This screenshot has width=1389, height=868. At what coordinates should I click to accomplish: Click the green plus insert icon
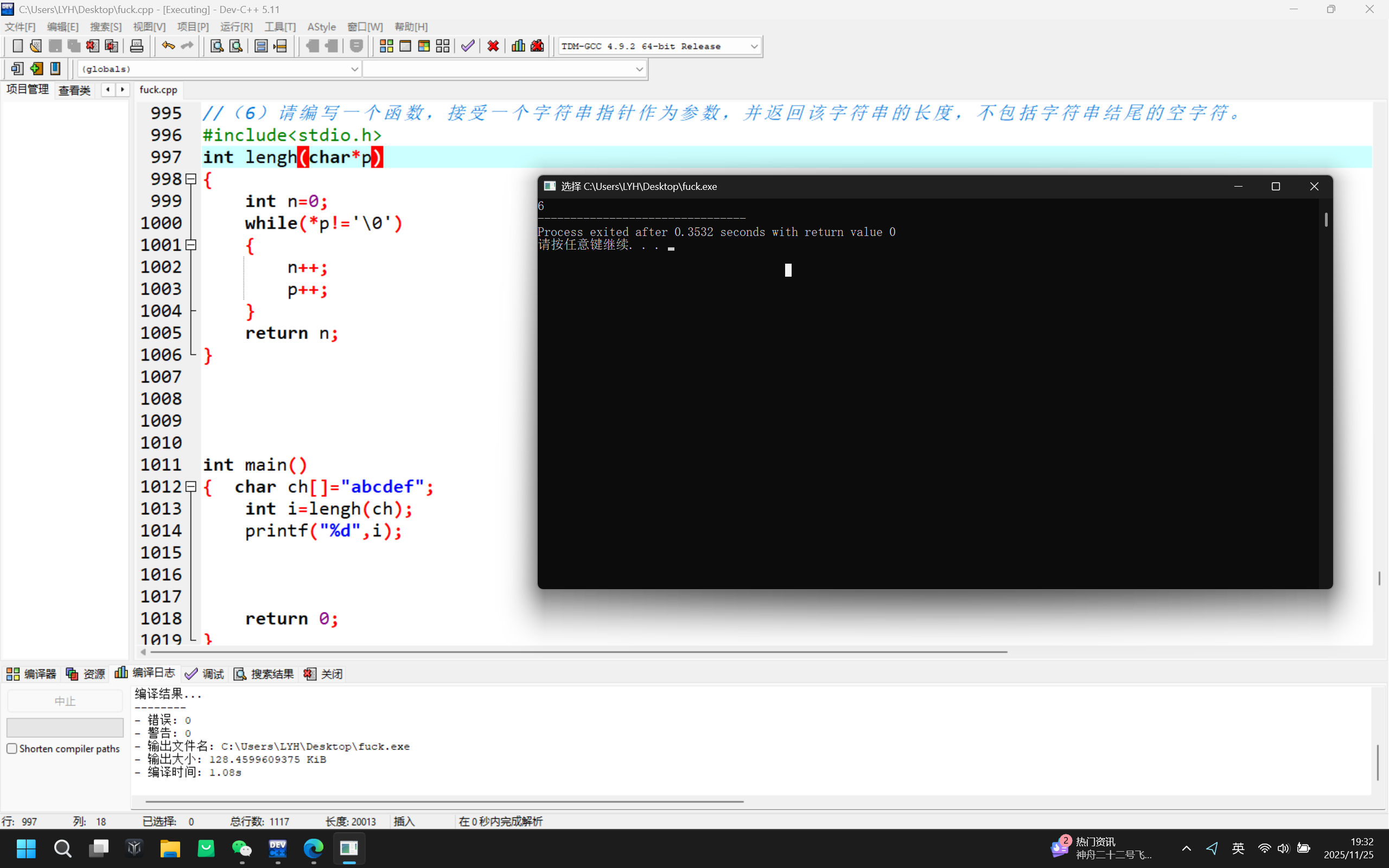[36, 69]
